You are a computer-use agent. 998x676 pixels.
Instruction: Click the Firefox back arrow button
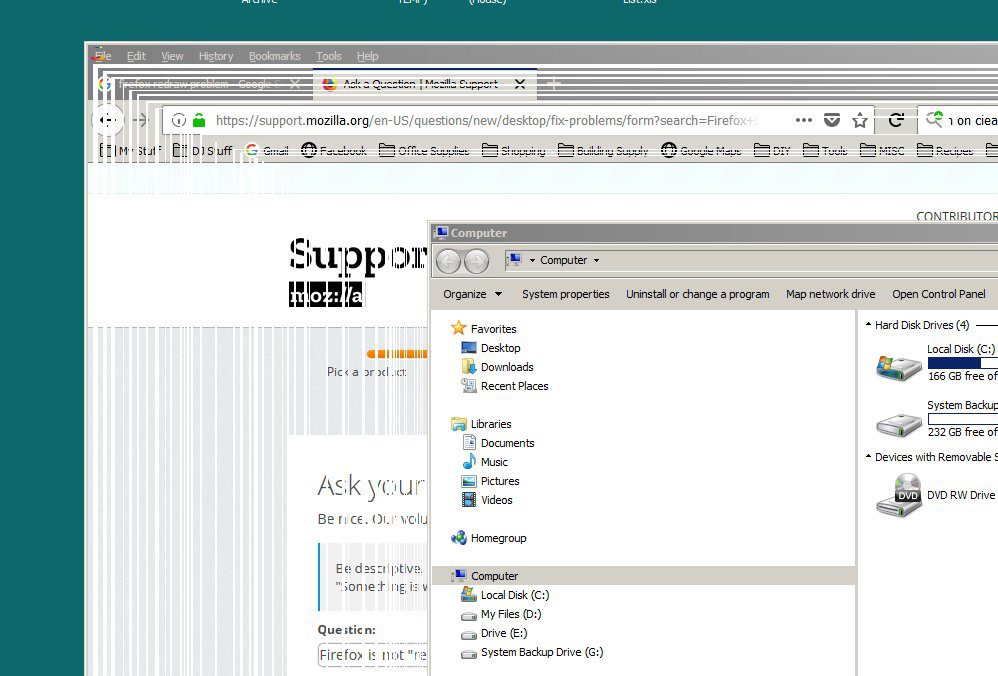(x=108, y=120)
